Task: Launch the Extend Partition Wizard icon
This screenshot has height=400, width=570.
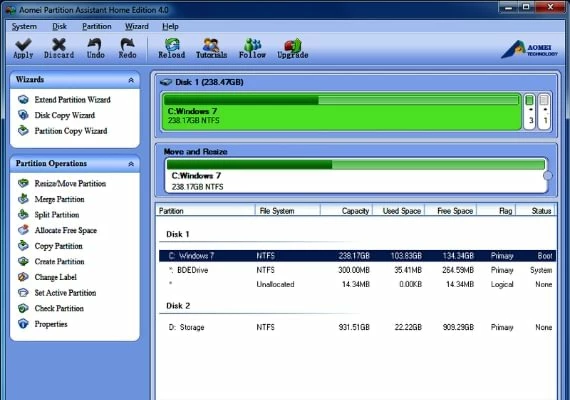Action: pos(23,100)
